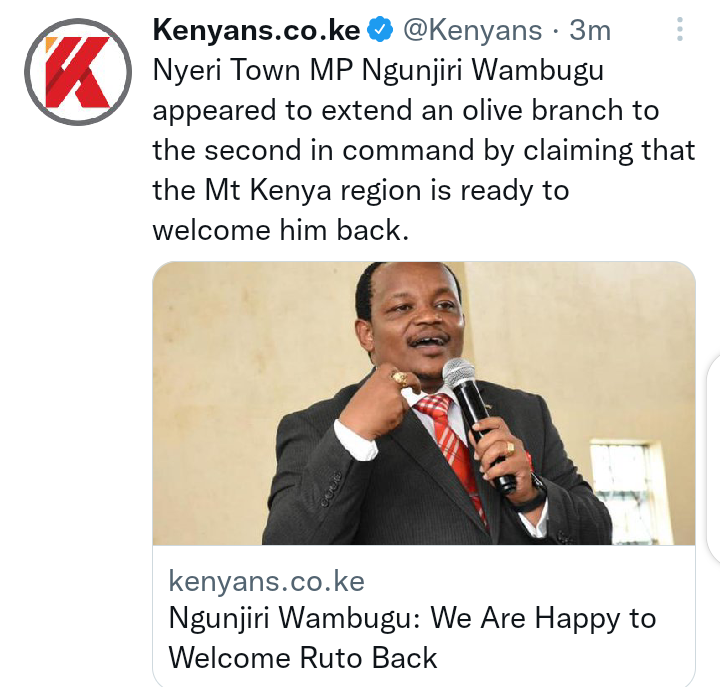Click 'Welcome Ruto Back' headline line
Viewport: 720px width, 687px height.
click(303, 658)
